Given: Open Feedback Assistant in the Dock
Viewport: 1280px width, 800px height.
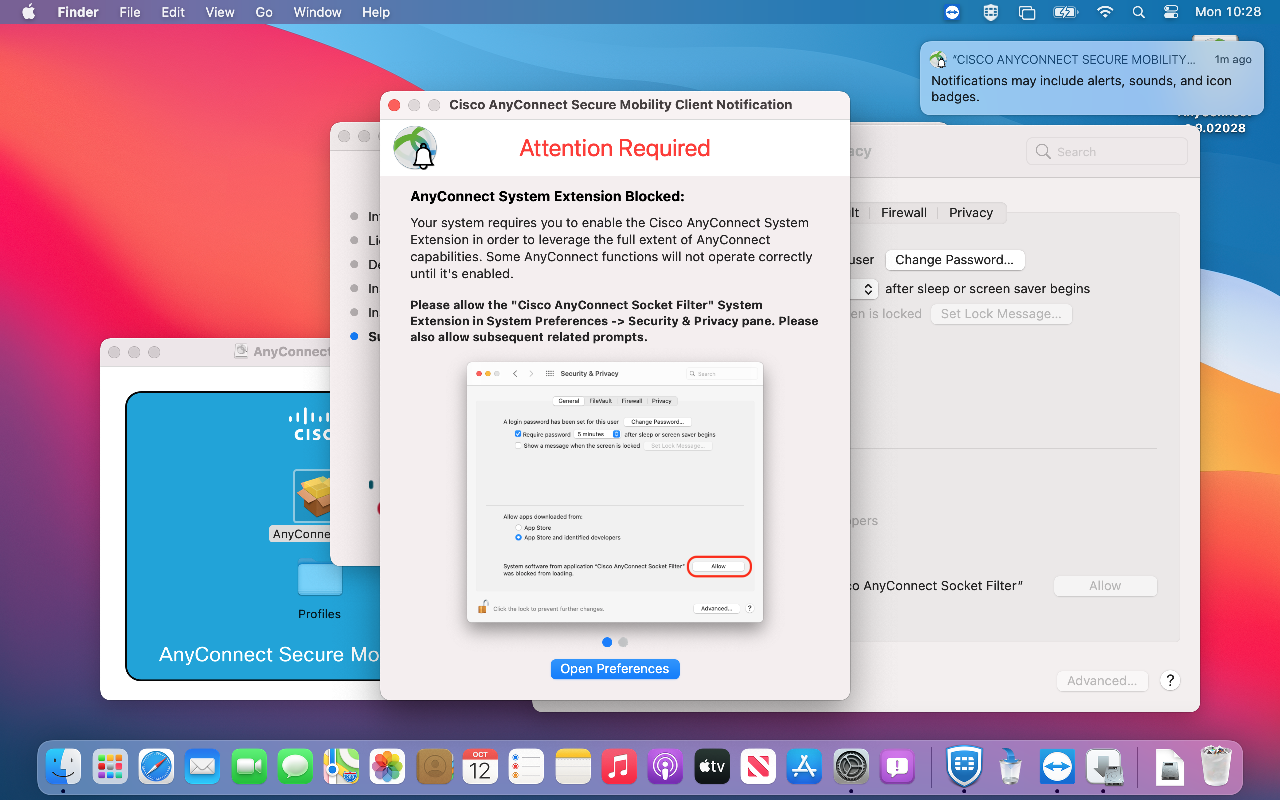Looking at the screenshot, I should [898, 767].
